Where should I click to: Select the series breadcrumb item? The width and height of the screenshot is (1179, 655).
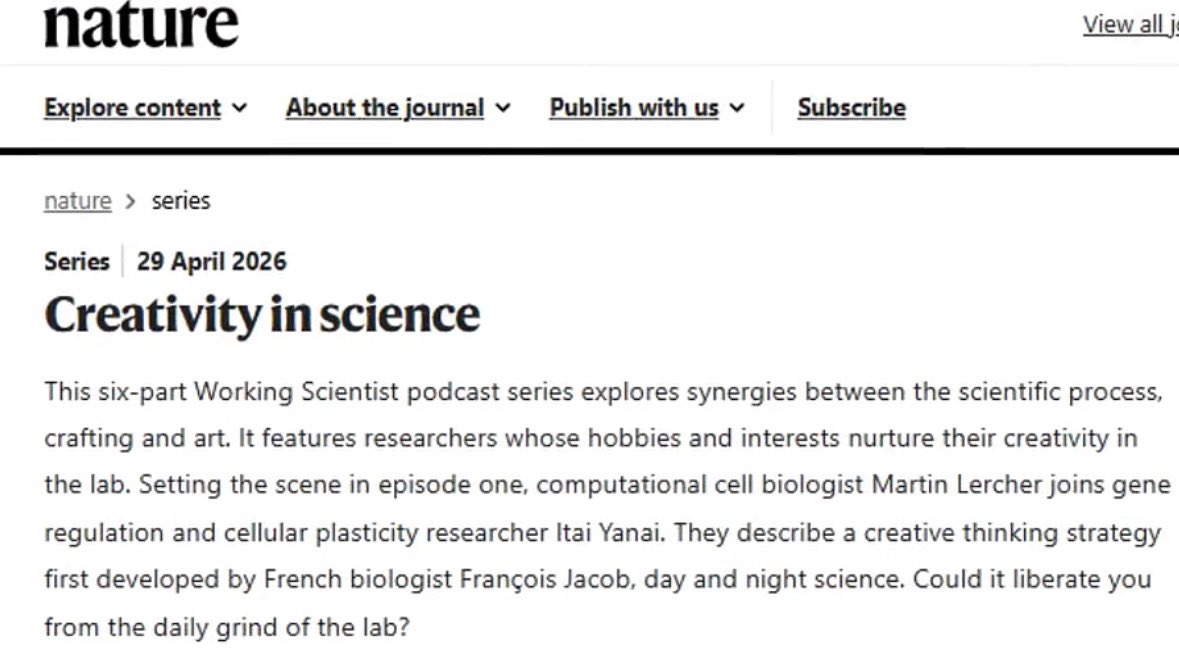tap(181, 201)
